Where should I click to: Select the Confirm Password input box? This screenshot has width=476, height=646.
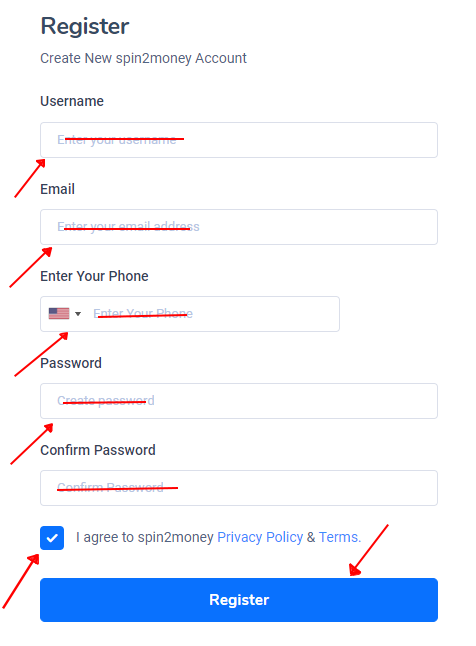(x=239, y=488)
